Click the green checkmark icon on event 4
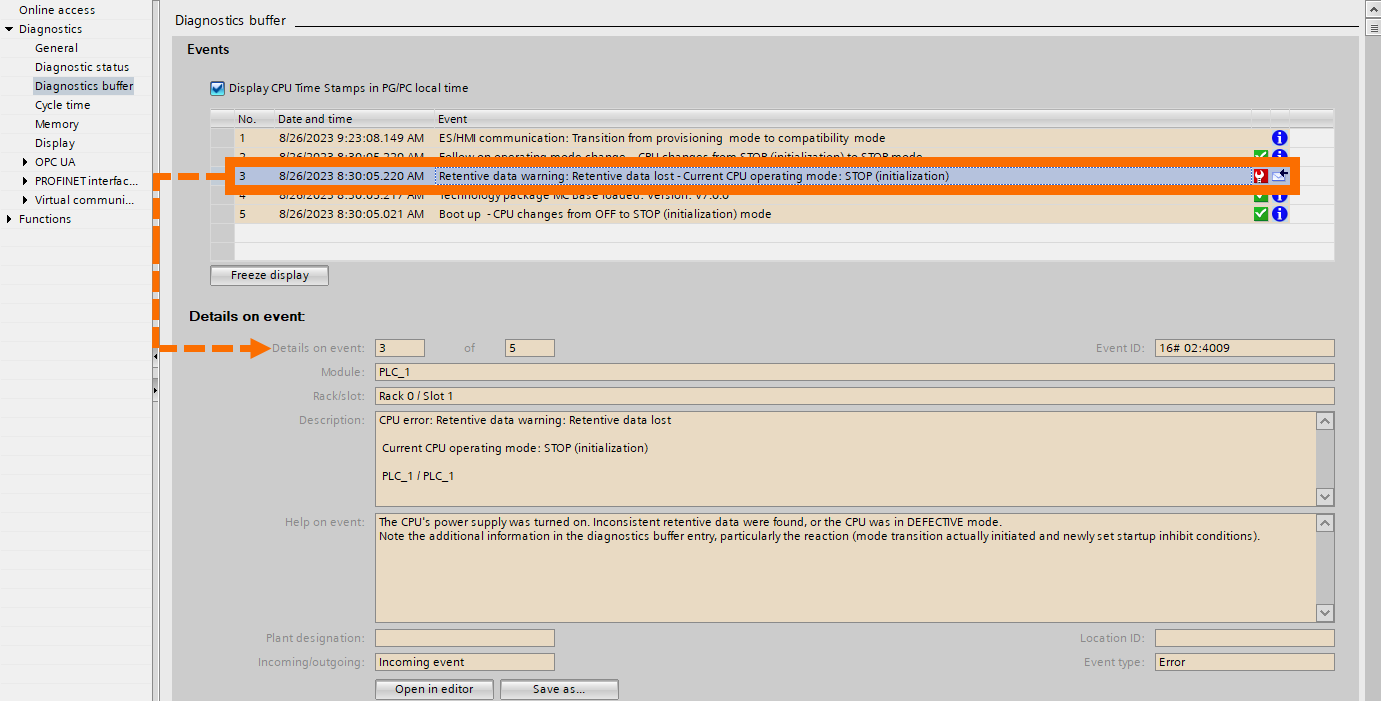The image size is (1381, 701). [x=1260, y=195]
